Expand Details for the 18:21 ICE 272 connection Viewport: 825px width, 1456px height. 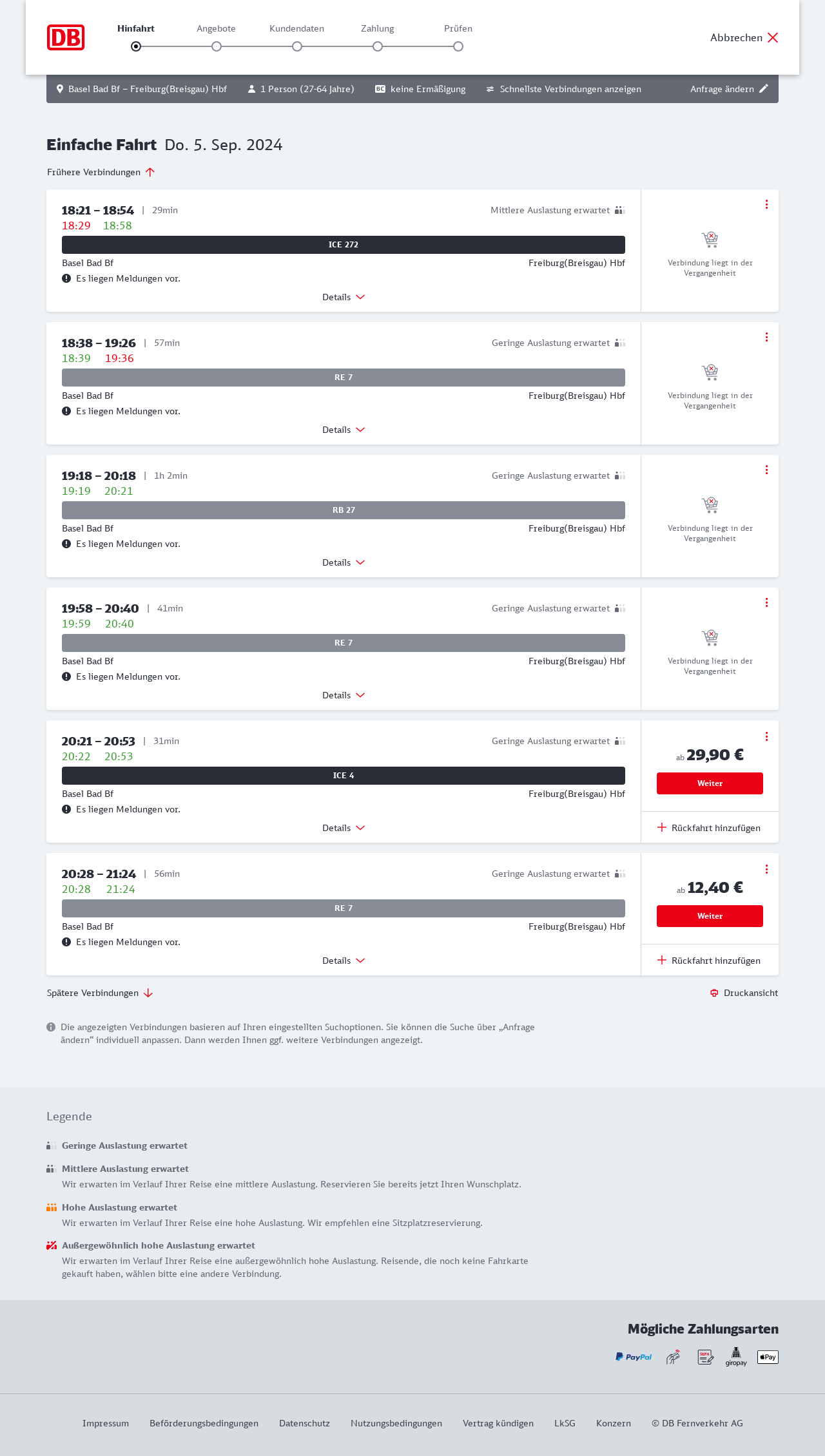coord(344,297)
